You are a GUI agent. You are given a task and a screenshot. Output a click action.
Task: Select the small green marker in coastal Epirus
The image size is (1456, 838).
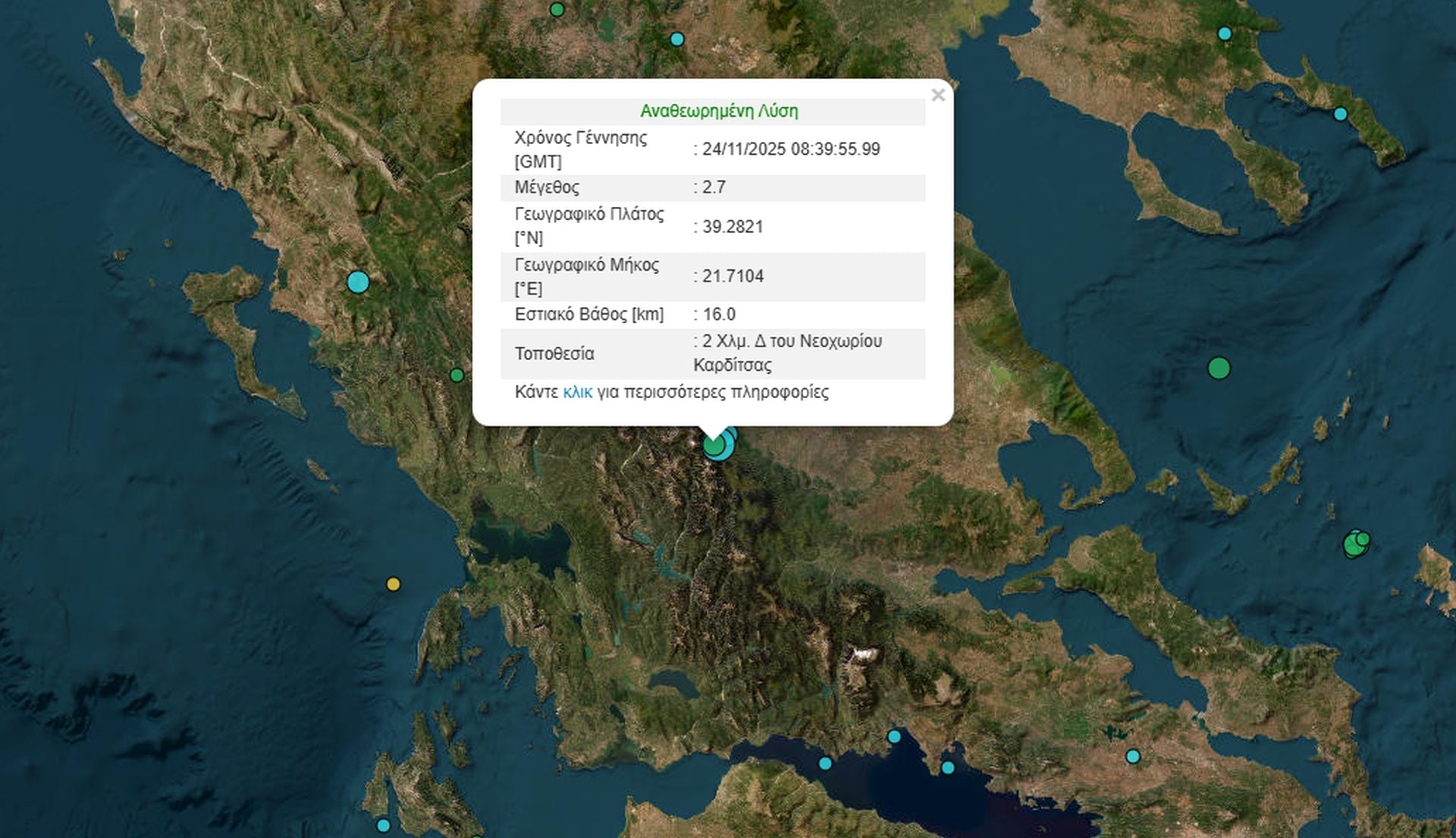click(457, 375)
